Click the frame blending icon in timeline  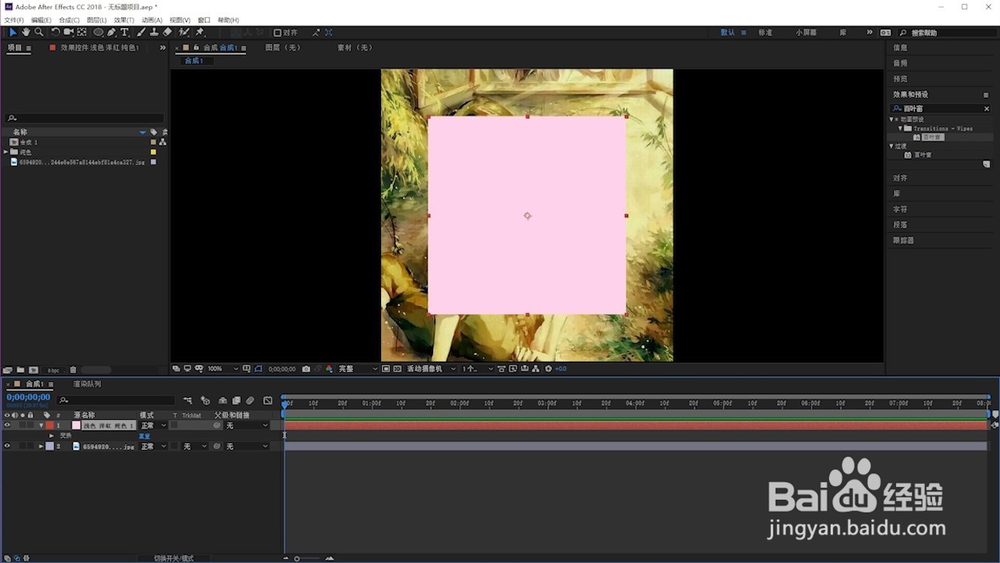click(x=236, y=400)
